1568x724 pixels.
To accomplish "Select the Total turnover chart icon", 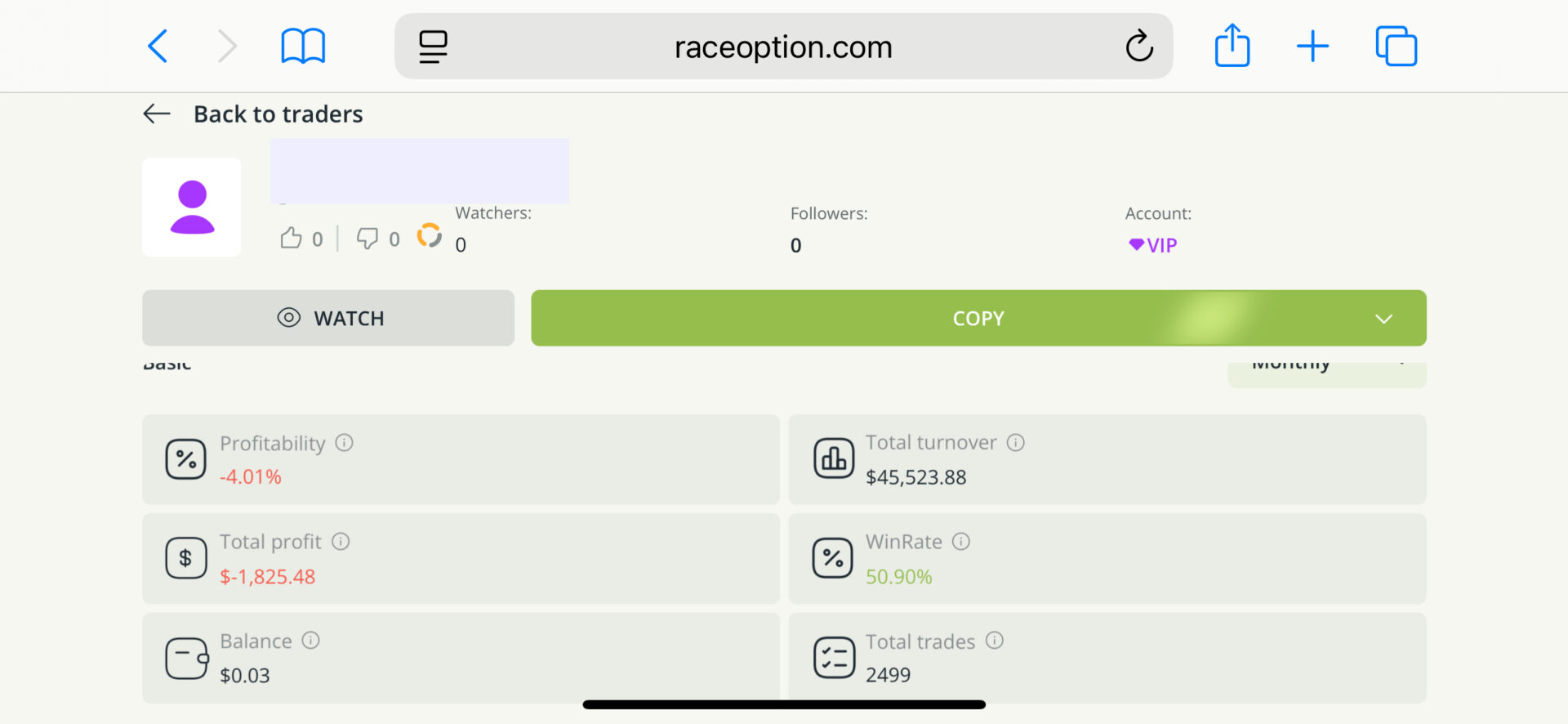I will [833, 458].
